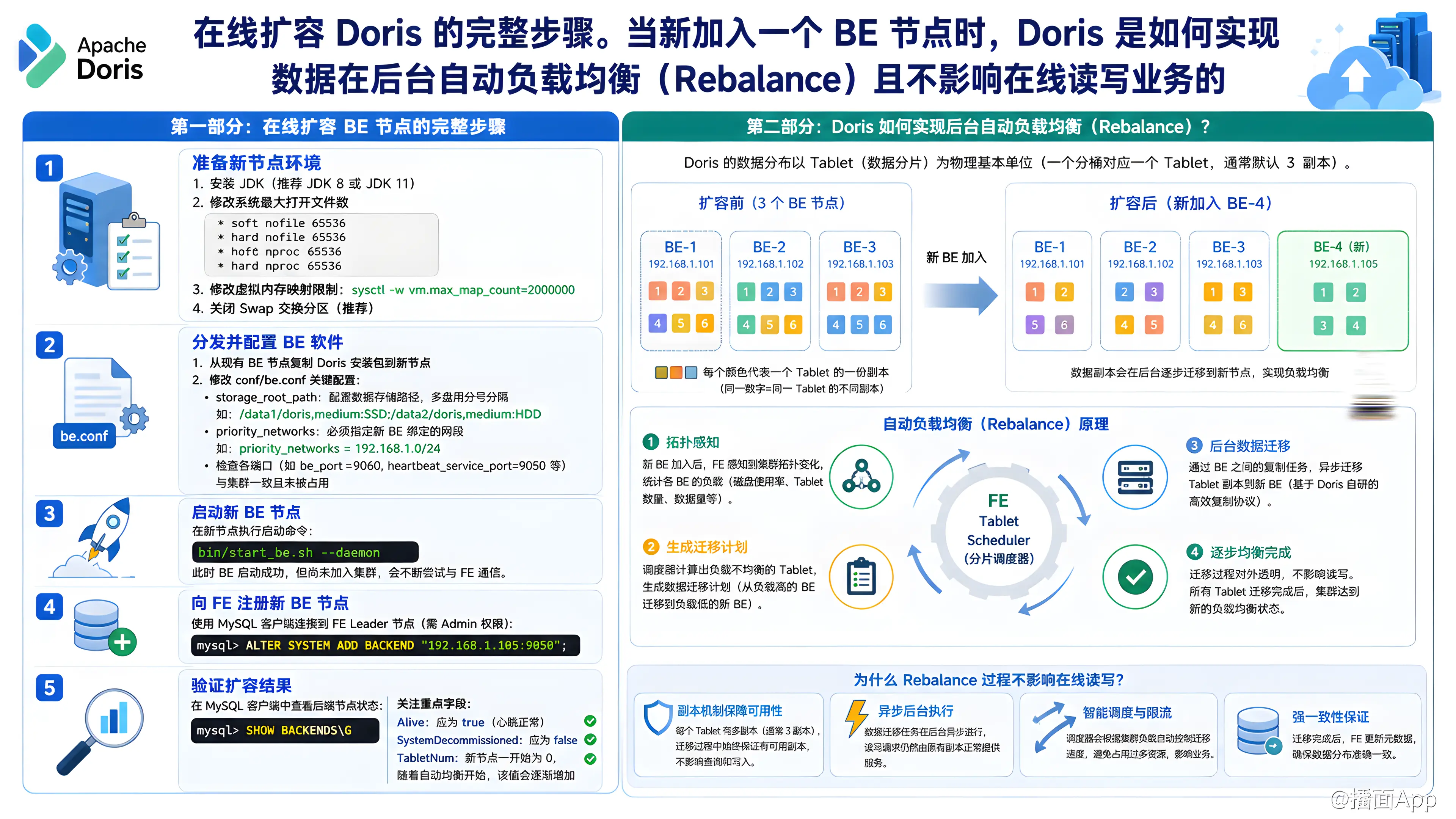This screenshot has height=819, width=1456.
Task: Select the database with green plus icon
Action: [105, 628]
